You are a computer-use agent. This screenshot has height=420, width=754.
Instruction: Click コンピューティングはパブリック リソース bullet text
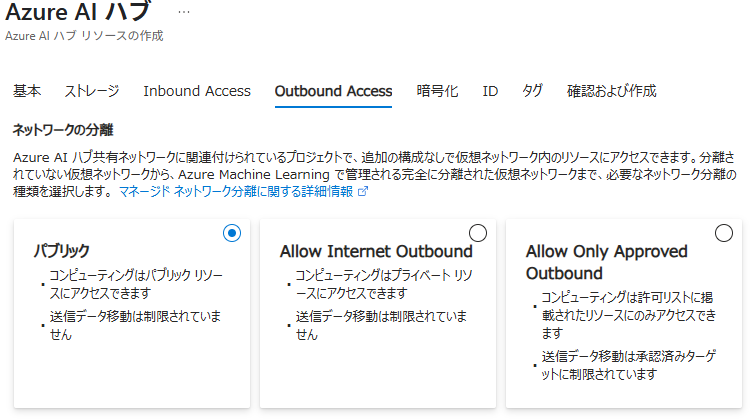[x=136, y=284]
